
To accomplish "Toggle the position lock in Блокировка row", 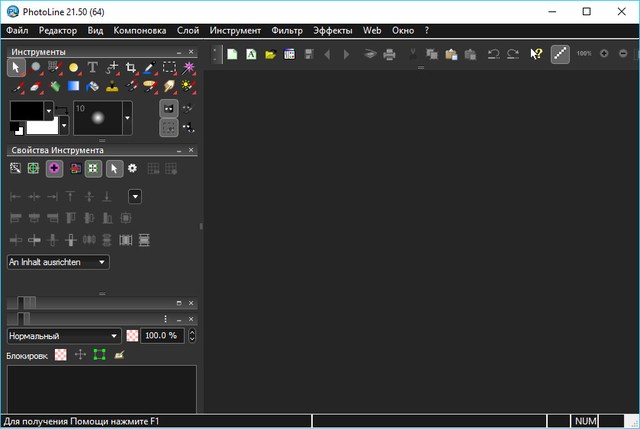I will (x=80, y=355).
